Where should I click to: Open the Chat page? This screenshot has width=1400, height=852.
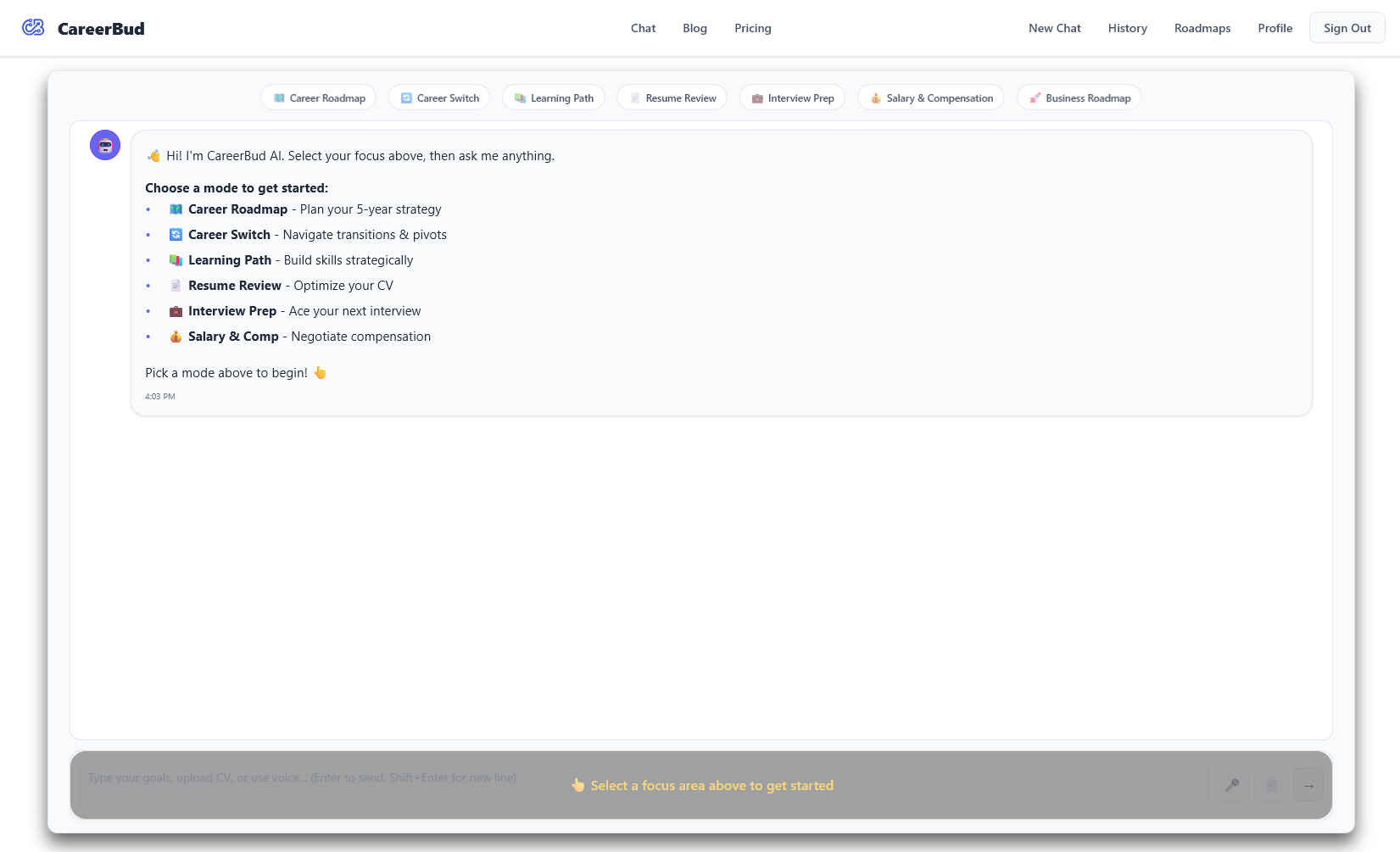(x=643, y=28)
